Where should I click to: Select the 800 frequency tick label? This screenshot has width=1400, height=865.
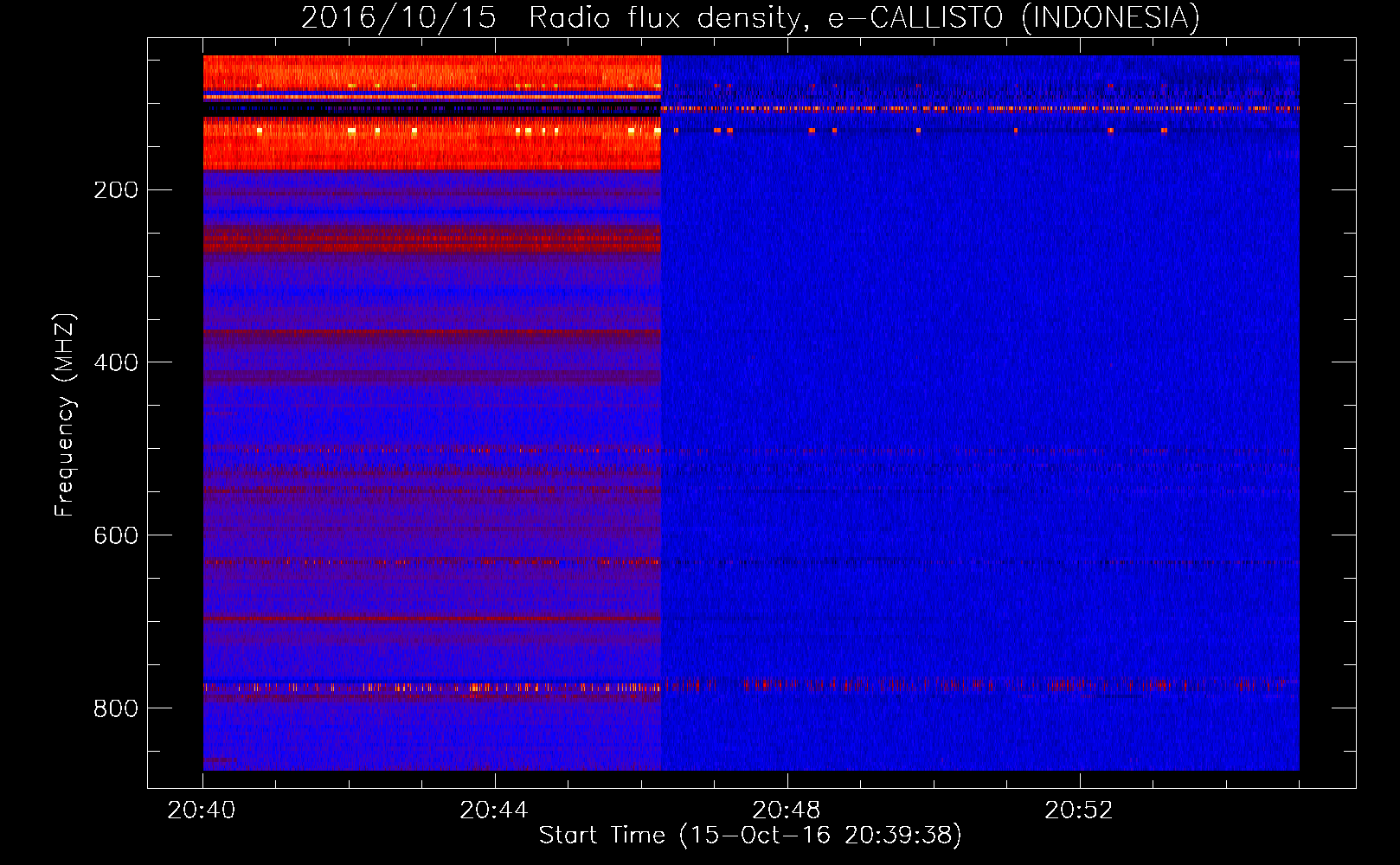coord(116,709)
